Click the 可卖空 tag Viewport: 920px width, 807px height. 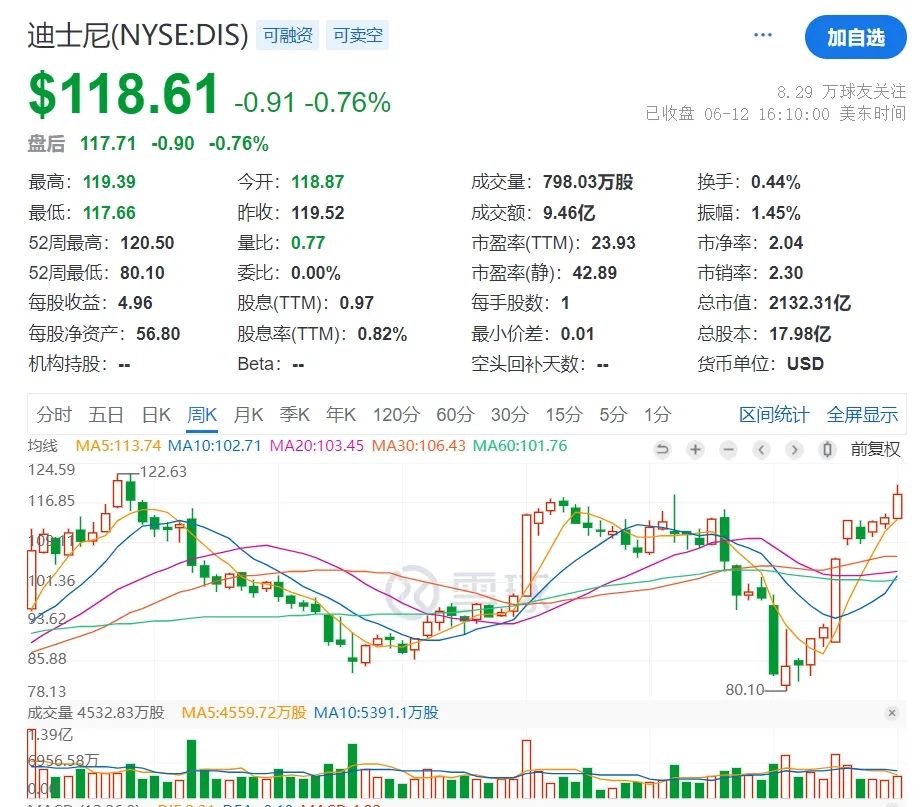pos(357,35)
